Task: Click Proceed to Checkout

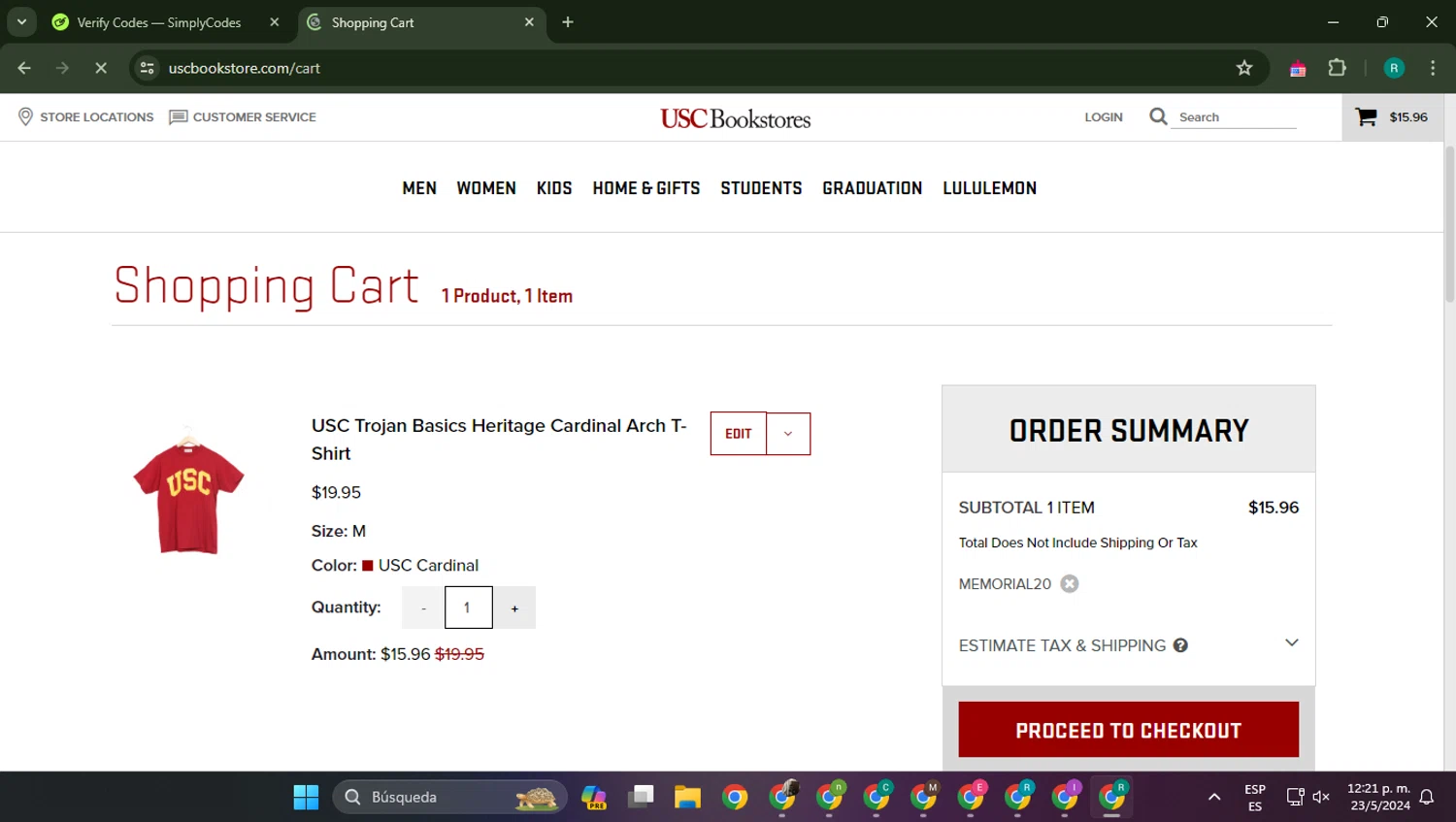Action: (1128, 730)
